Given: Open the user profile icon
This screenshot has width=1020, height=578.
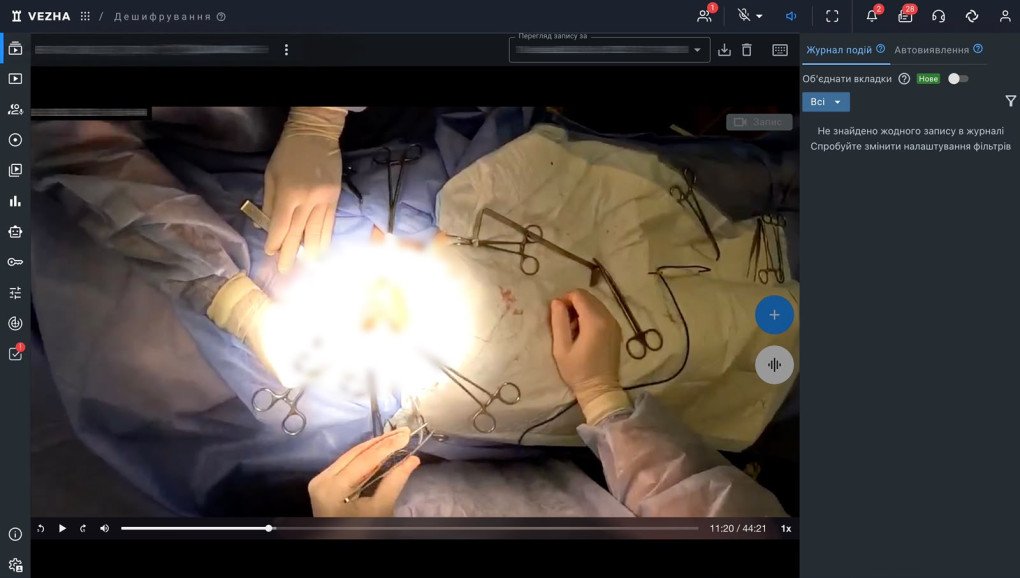Looking at the screenshot, I should click(x=1005, y=16).
